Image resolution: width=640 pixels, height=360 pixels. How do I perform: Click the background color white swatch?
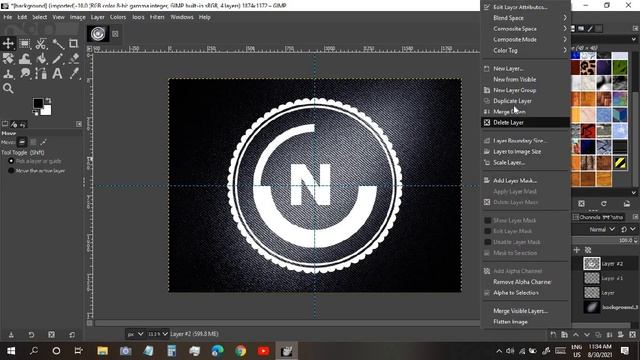click(x=47, y=111)
